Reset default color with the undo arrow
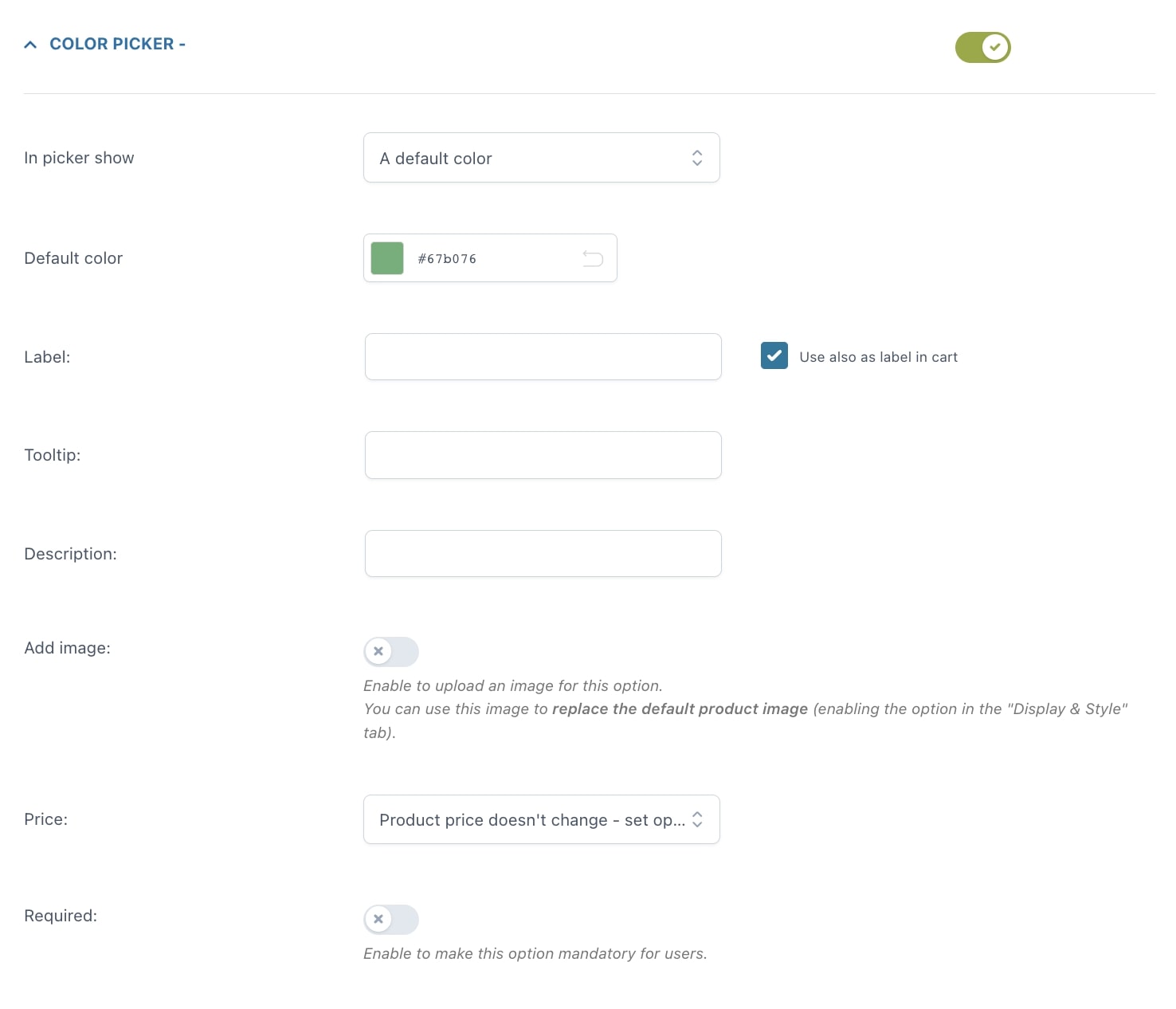Image resolution: width=1176 pixels, height=1009 pixels. [593, 258]
